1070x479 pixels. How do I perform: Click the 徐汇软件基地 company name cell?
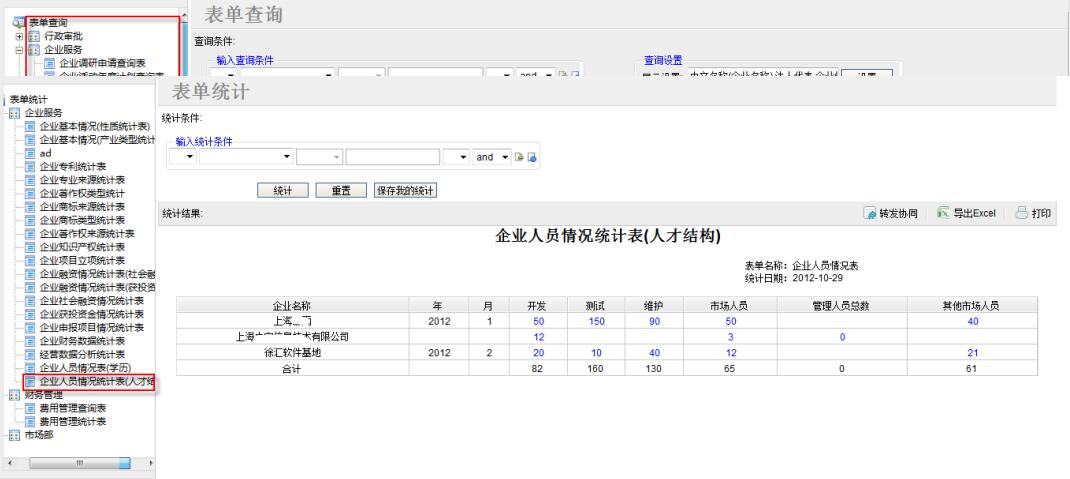coord(292,353)
